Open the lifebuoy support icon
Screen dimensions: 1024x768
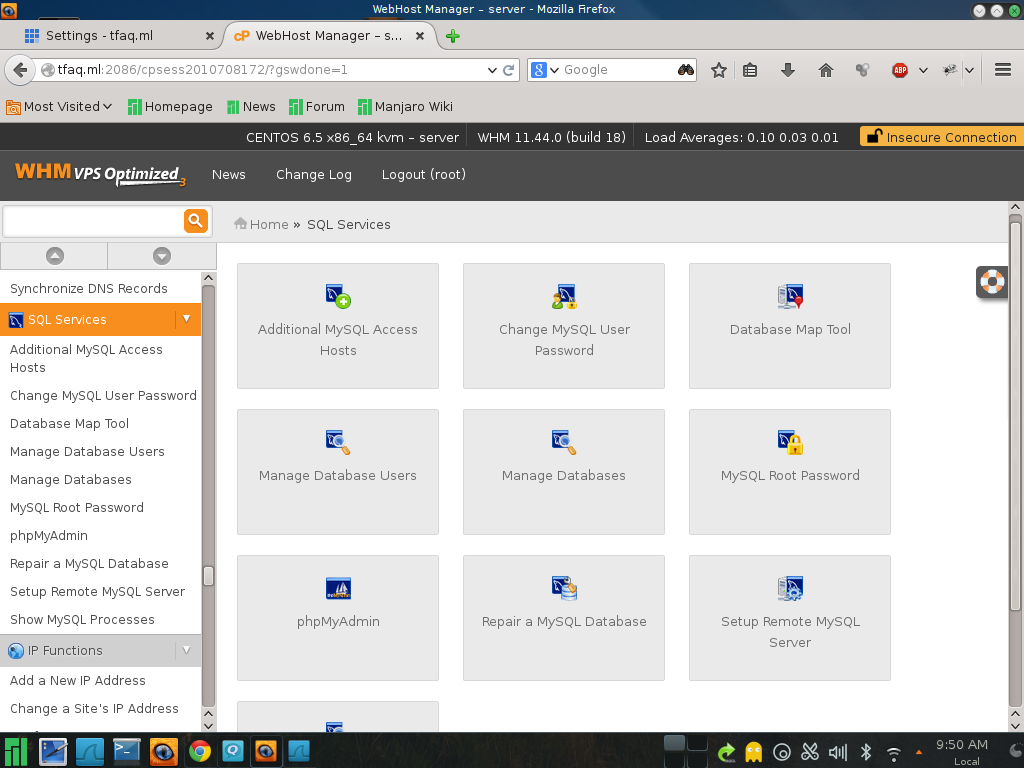(x=992, y=282)
